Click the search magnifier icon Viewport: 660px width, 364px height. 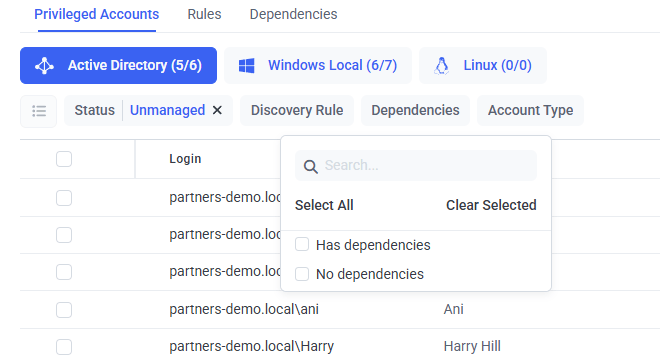[x=311, y=166]
